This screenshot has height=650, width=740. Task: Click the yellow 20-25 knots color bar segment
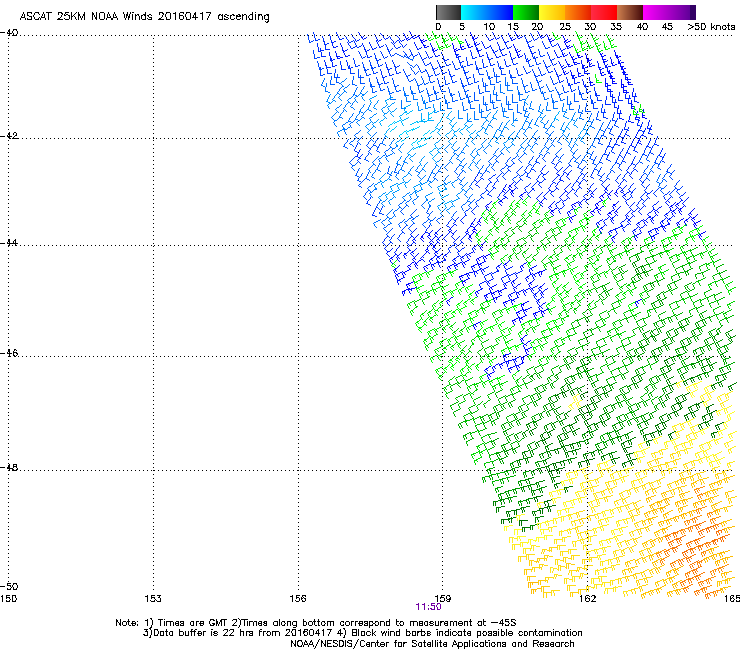(x=552, y=12)
